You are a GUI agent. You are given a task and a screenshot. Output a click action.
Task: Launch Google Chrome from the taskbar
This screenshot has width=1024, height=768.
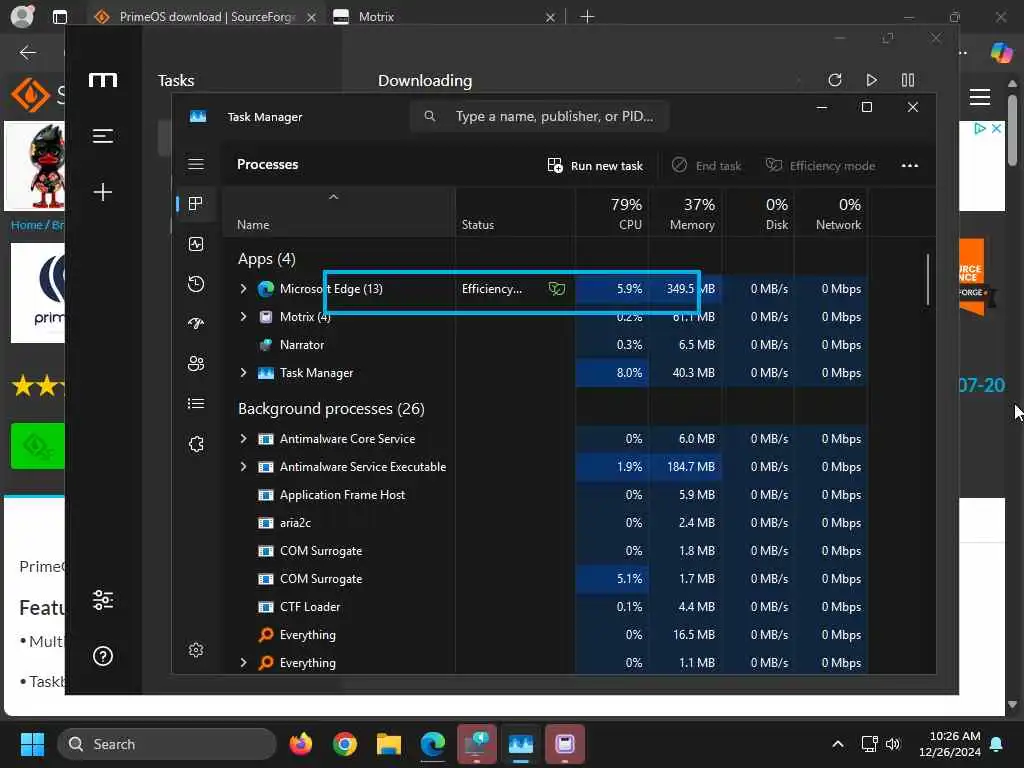[345, 744]
